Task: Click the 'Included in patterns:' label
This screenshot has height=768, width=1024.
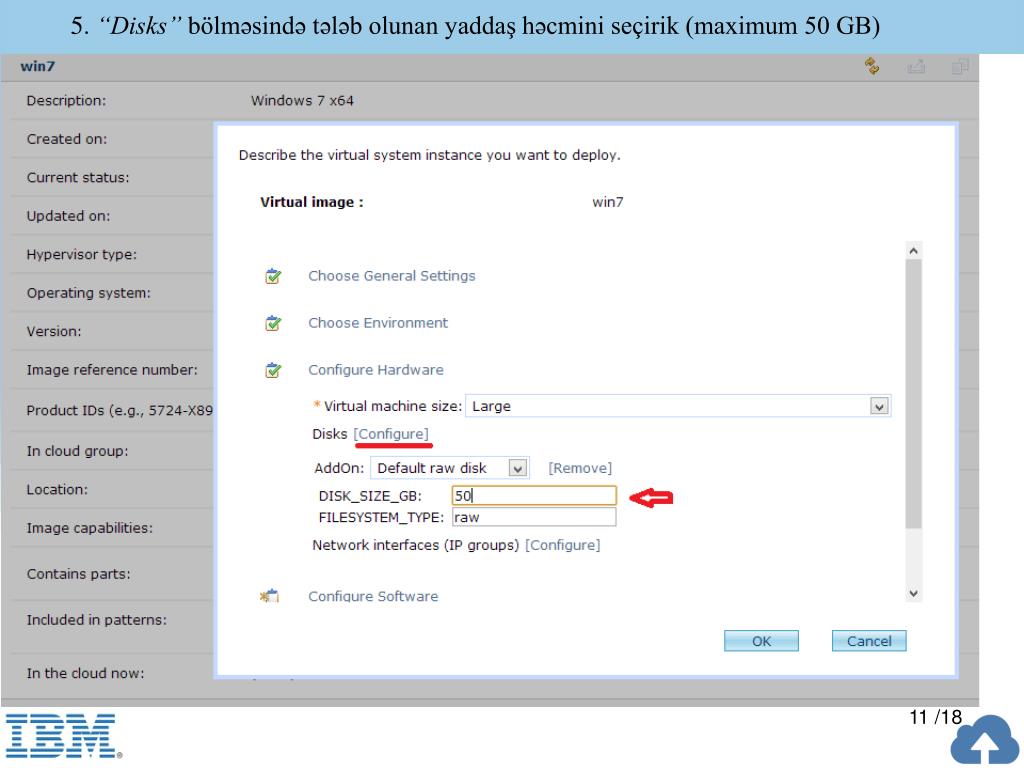Action: 97,620
